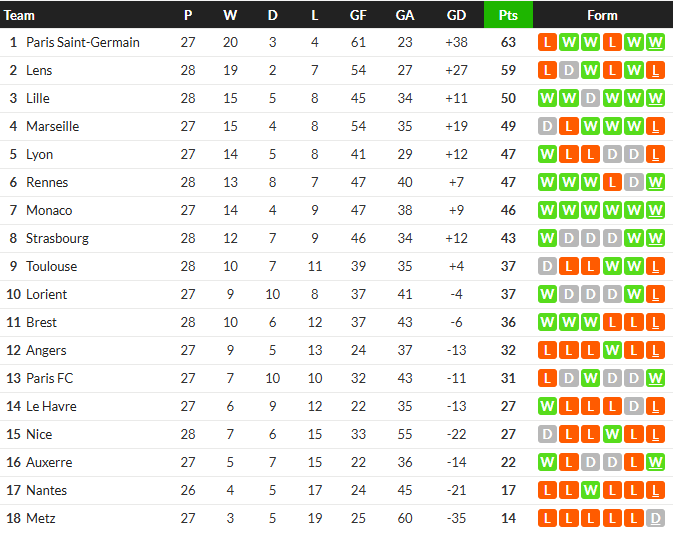Click Lens' latest loss form badge
673x539 pixels.
click(656, 71)
